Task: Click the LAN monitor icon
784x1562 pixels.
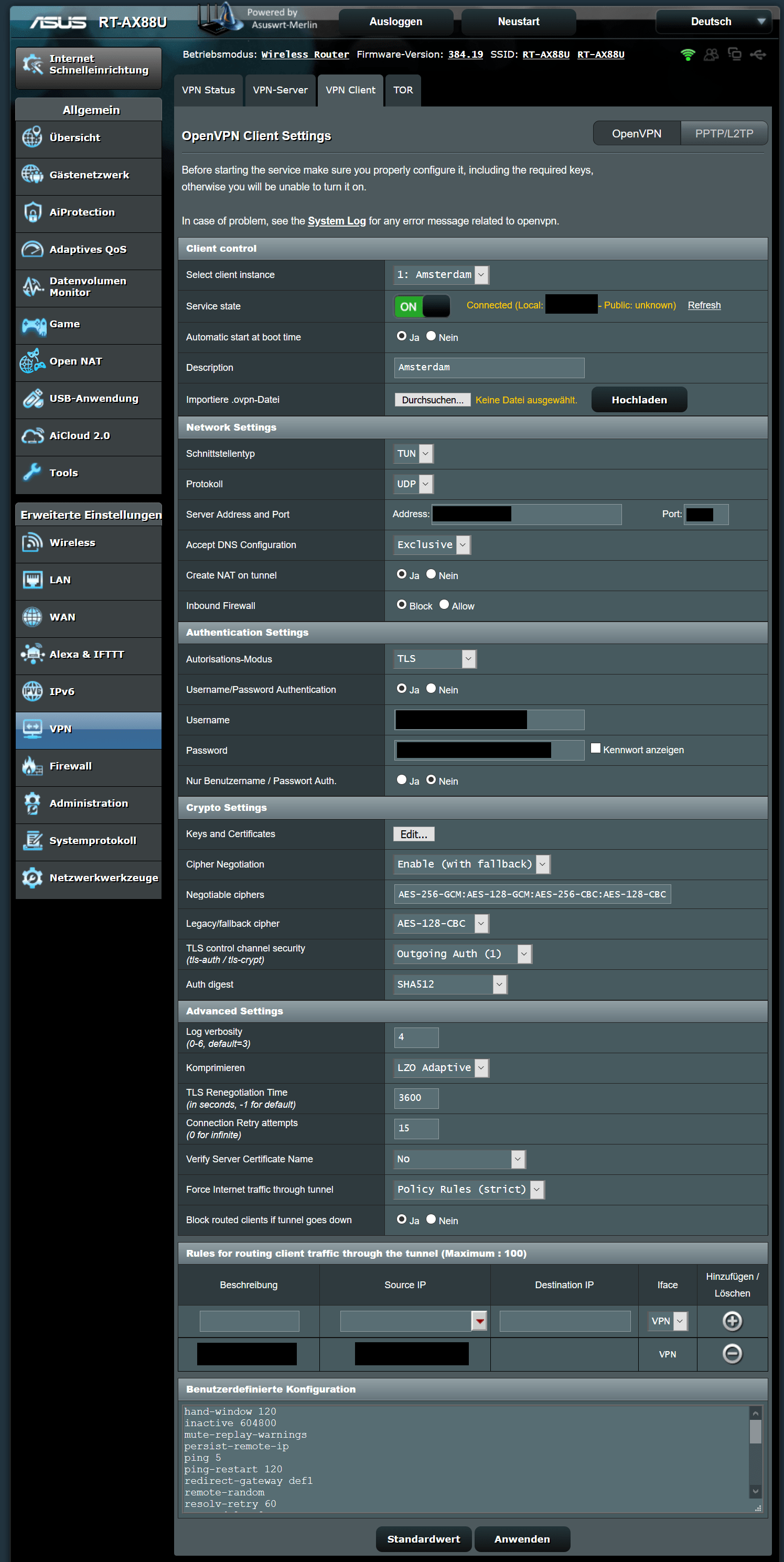Action: (32, 580)
